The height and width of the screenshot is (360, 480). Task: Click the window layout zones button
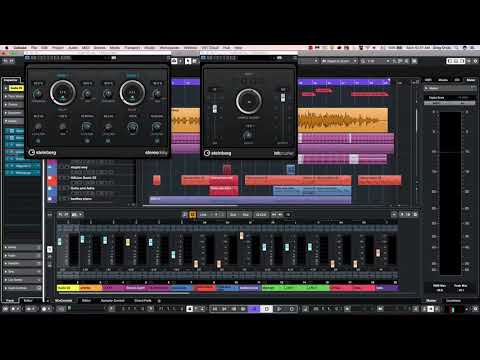click(x=455, y=61)
